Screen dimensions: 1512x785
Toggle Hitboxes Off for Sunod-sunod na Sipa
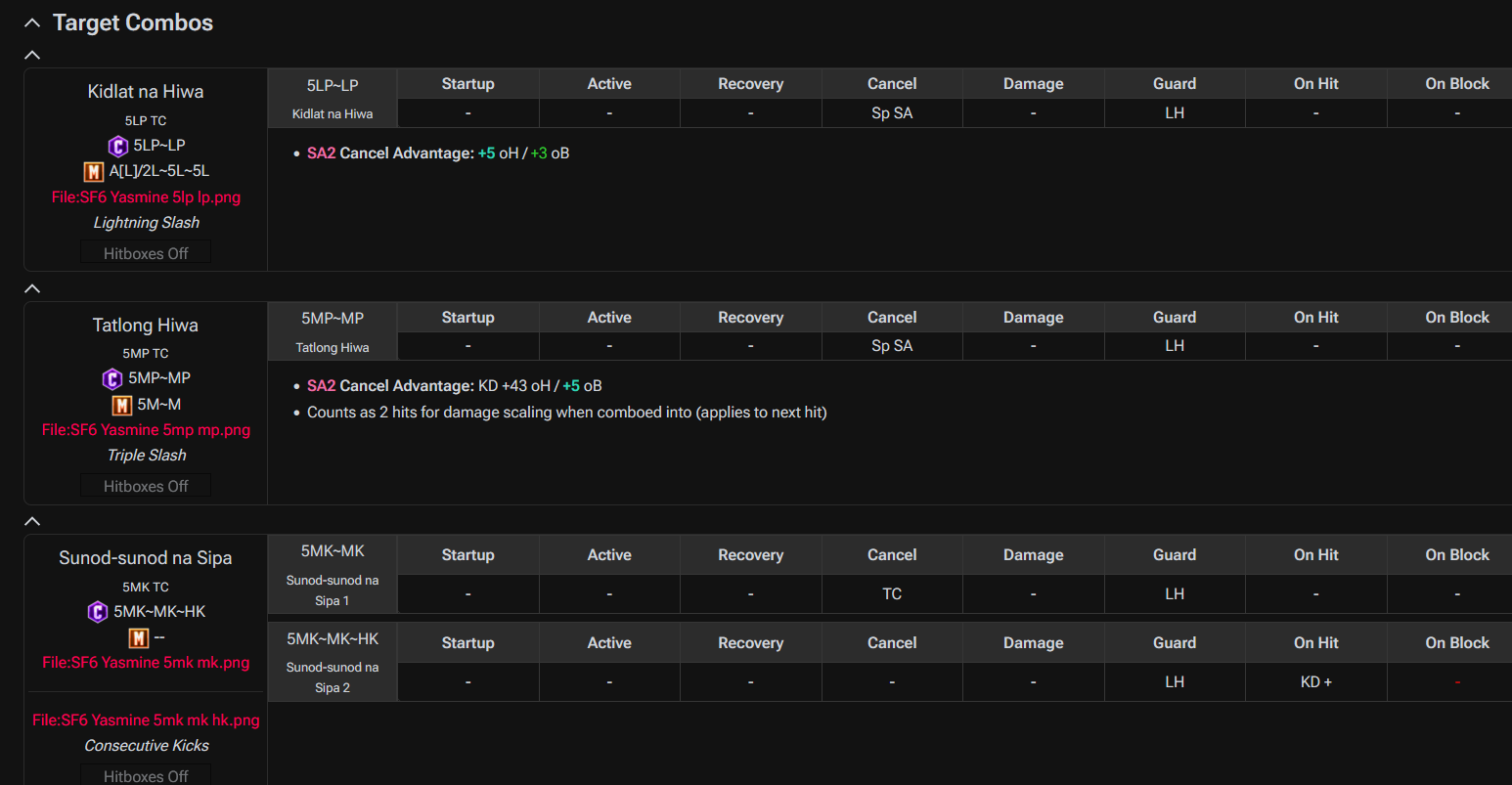146,776
